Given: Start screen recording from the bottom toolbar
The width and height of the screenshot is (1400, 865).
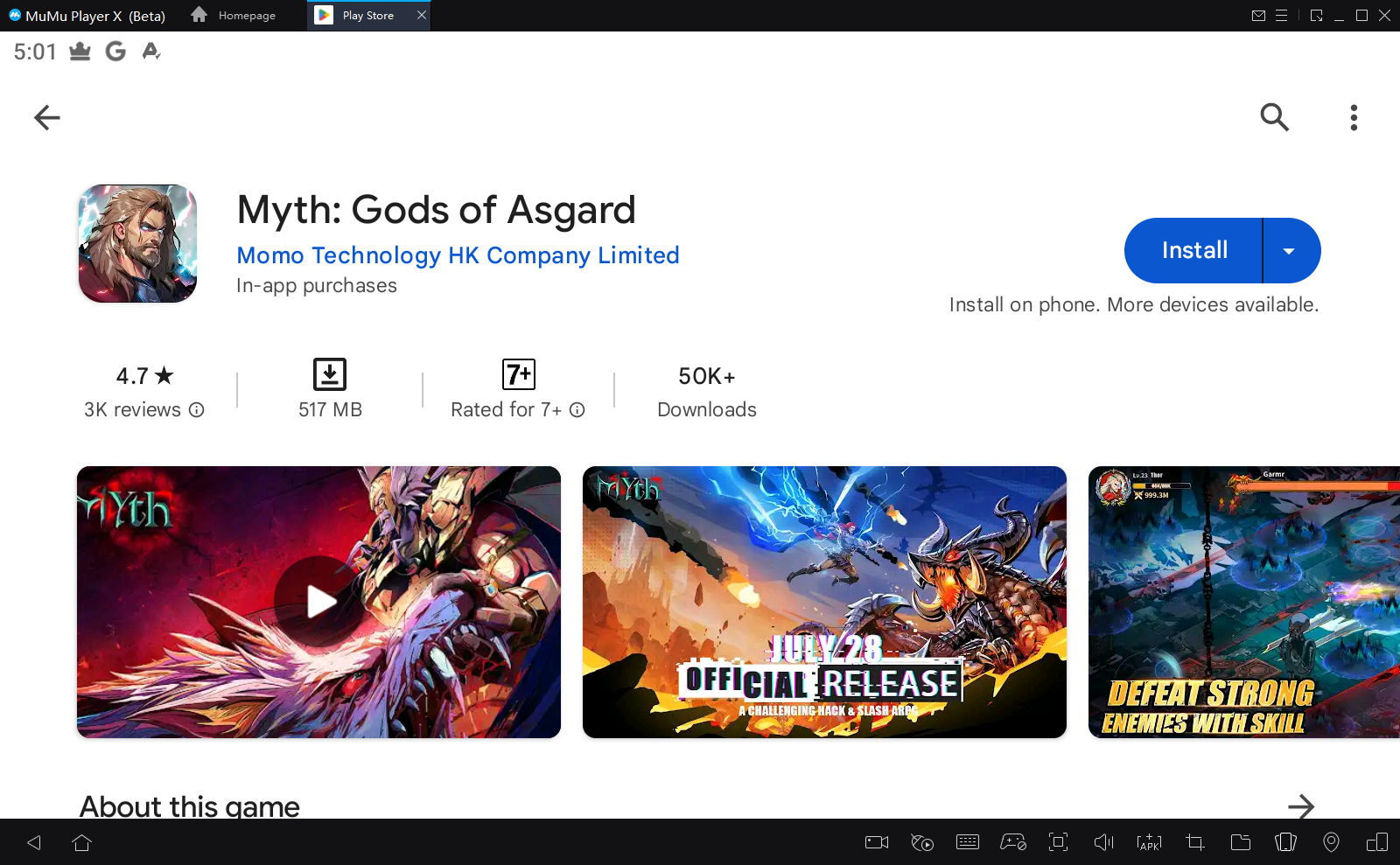Looking at the screenshot, I should tap(876, 842).
